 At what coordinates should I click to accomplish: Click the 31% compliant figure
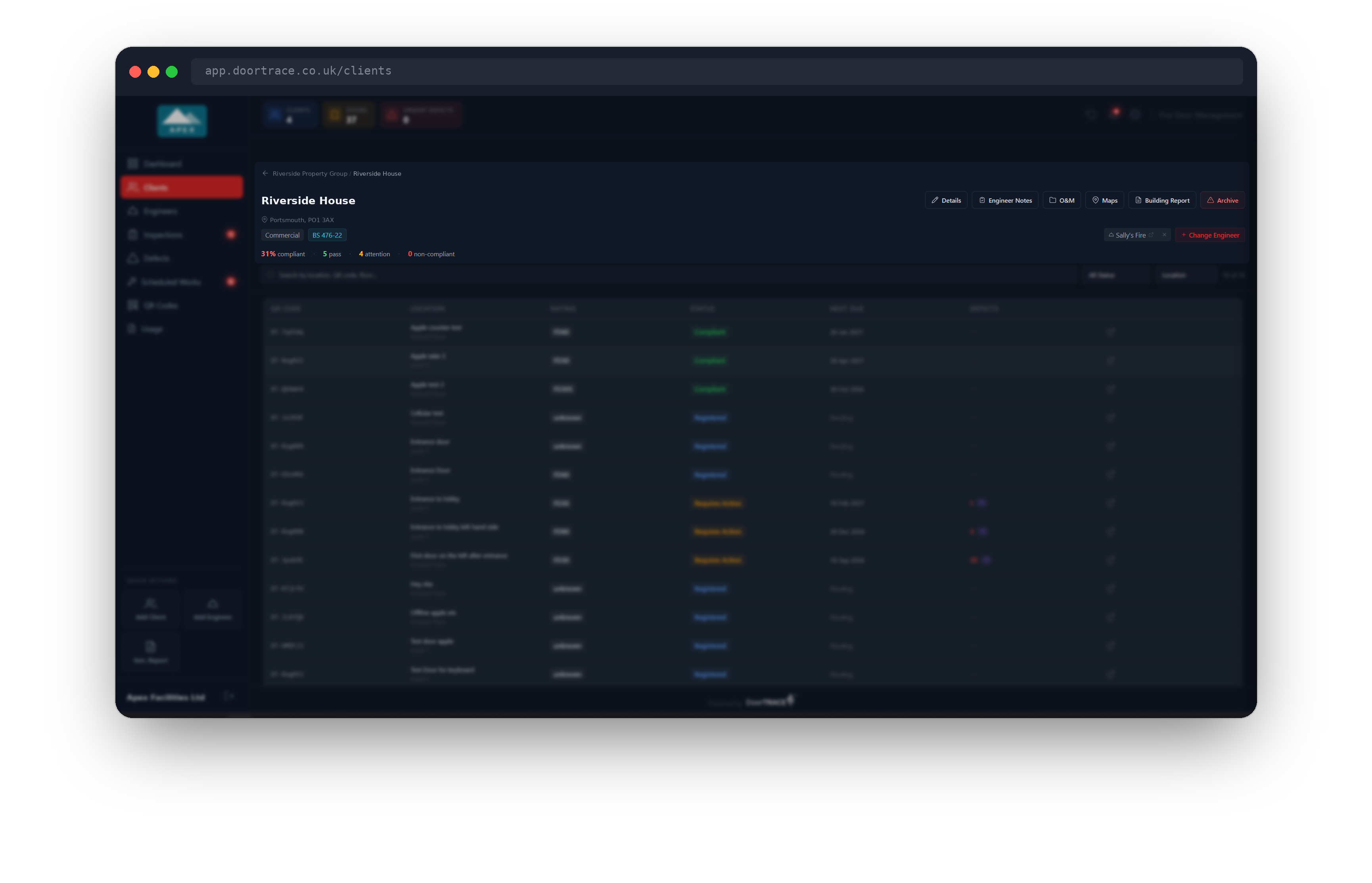click(x=283, y=254)
